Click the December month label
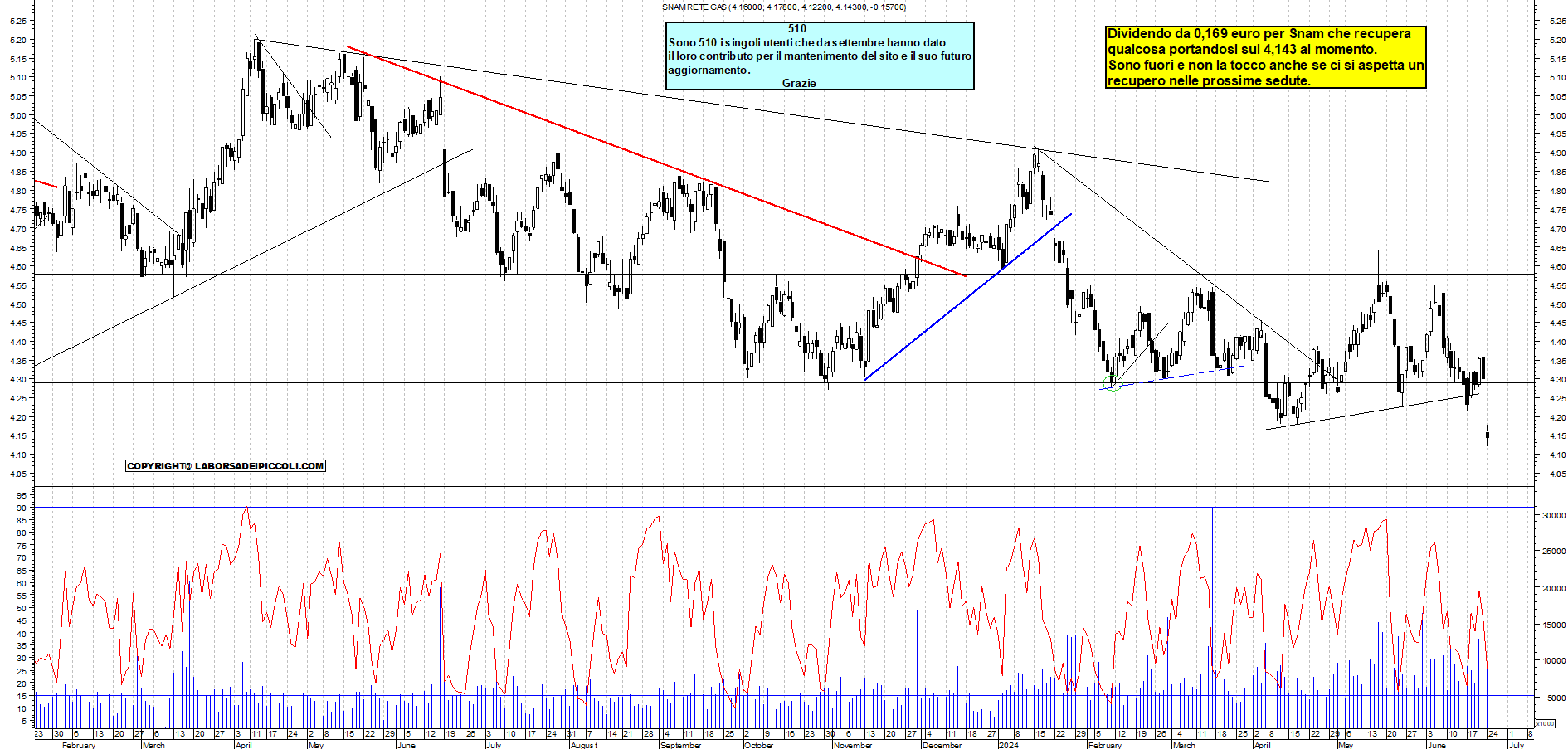 coord(942,745)
